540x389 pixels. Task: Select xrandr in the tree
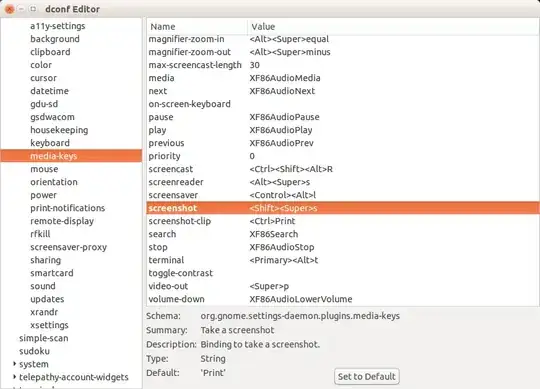coord(44,312)
